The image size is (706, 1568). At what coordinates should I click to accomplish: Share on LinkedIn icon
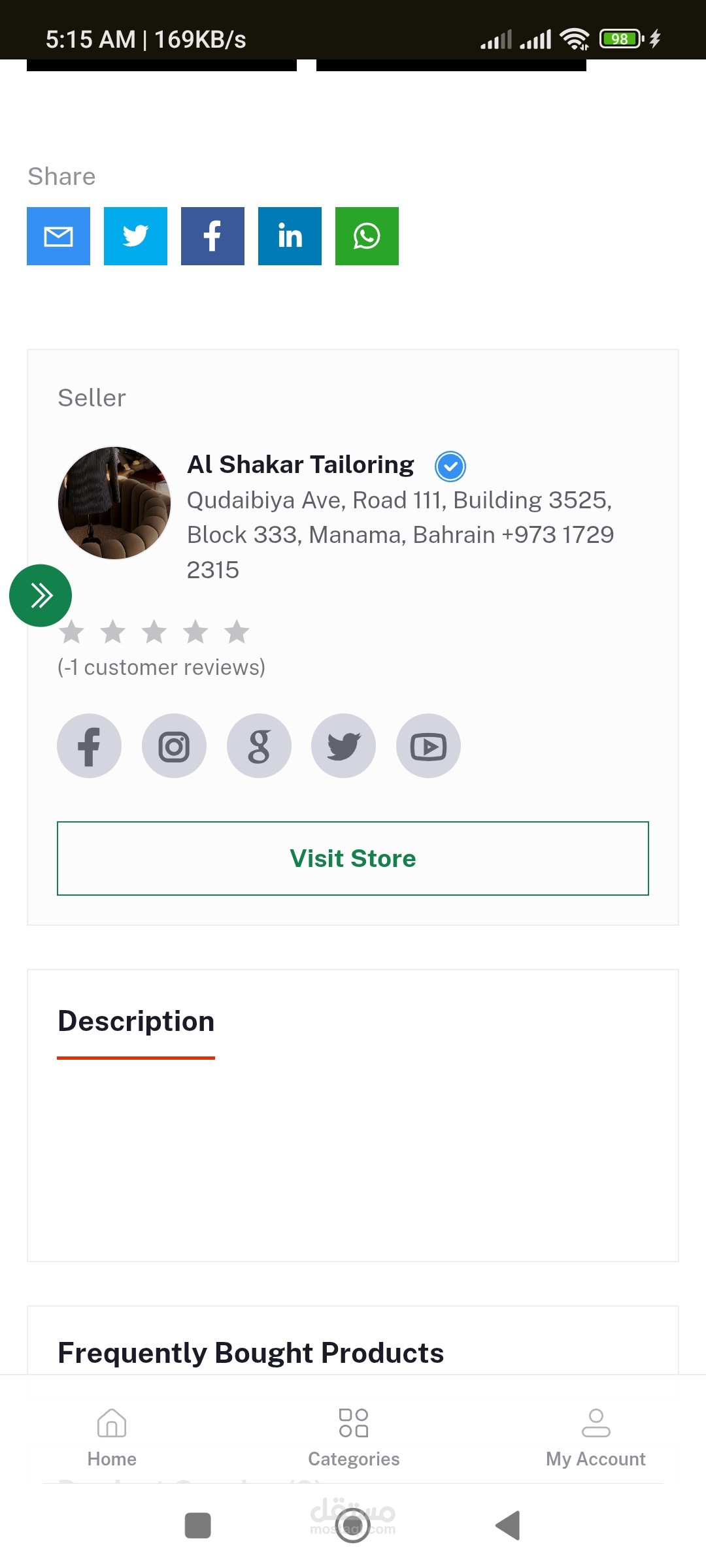pos(290,236)
